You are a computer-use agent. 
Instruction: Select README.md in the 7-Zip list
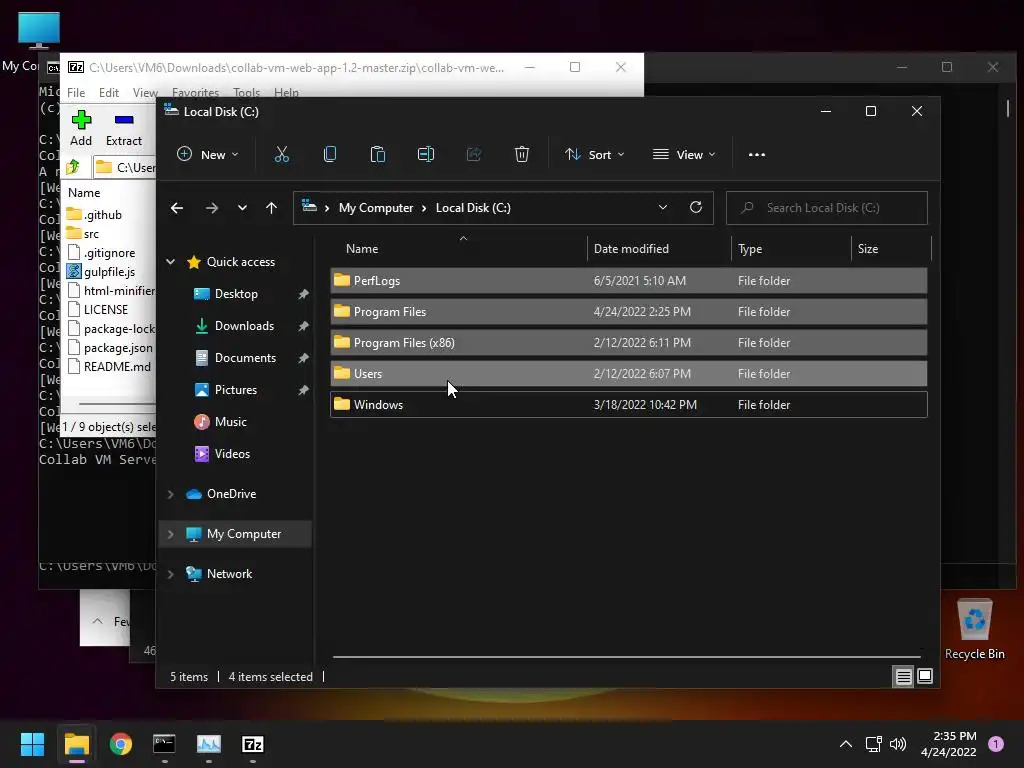click(109, 366)
